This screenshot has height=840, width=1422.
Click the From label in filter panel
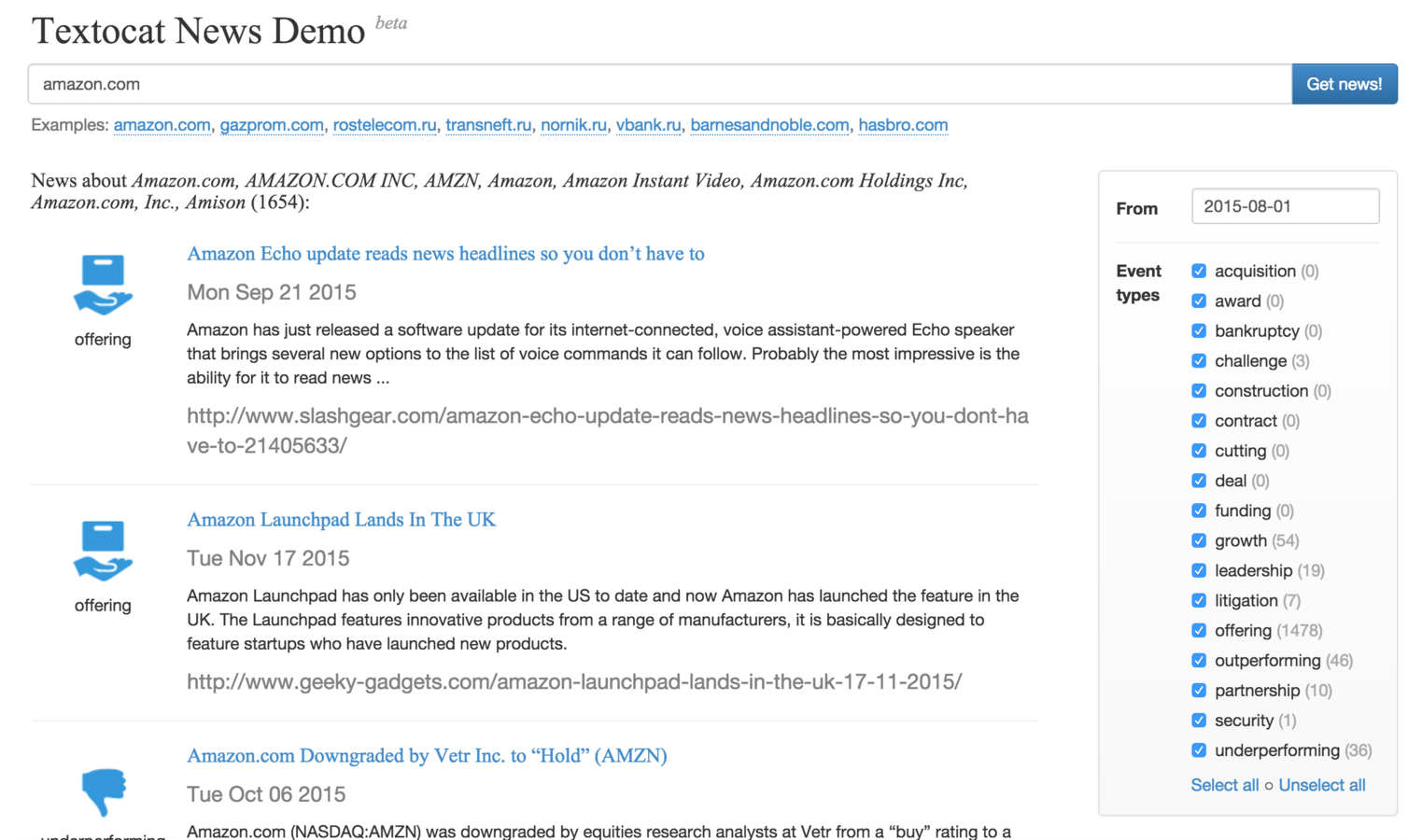1136,208
